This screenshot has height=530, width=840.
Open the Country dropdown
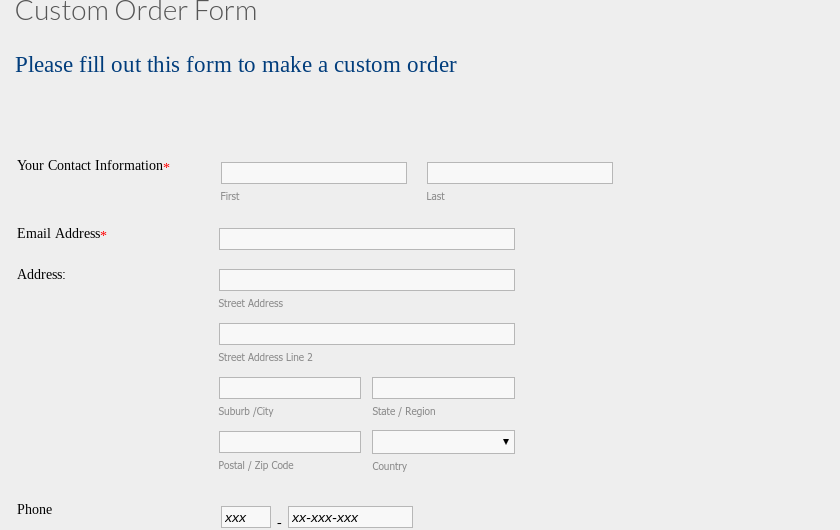point(443,442)
